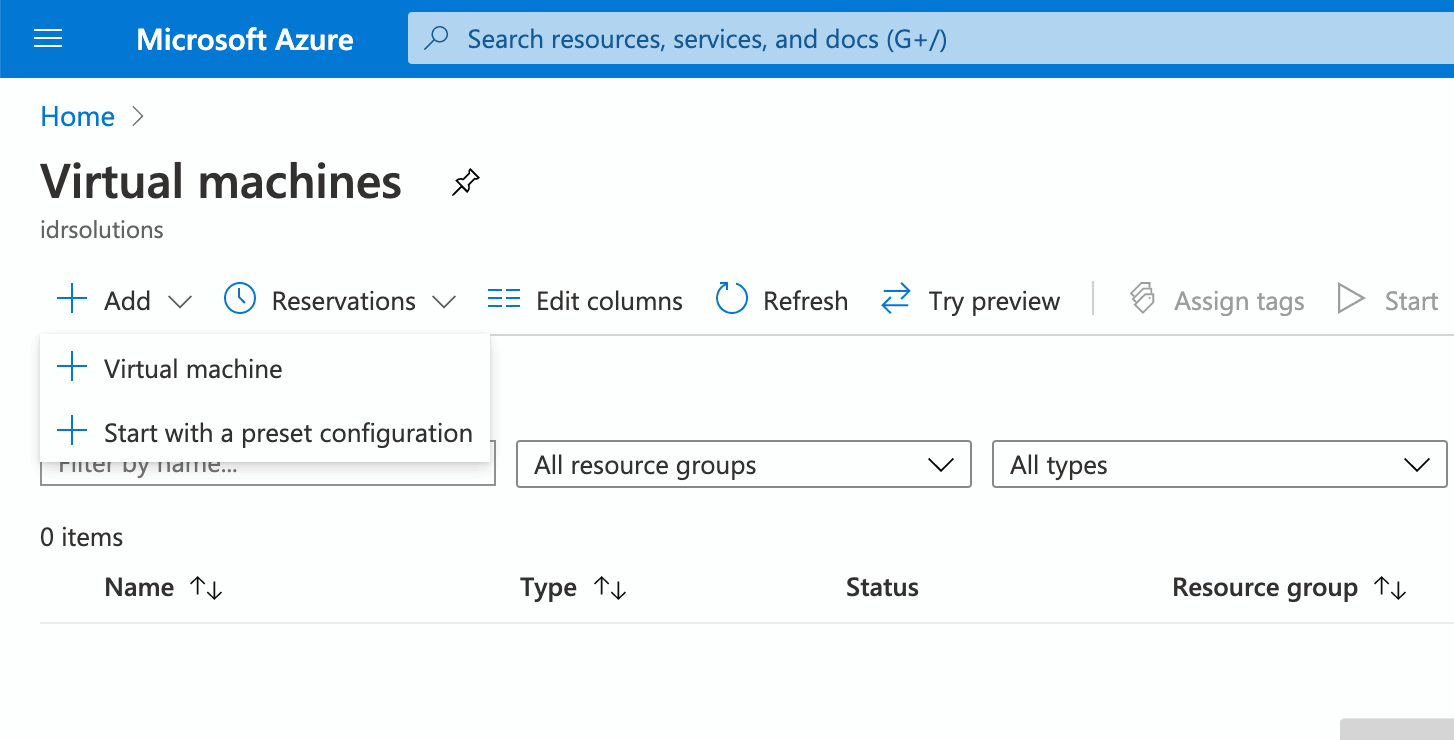The width and height of the screenshot is (1454, 740).
Task: Collapse the Add dropdown chevron
Action: [x=179, y=301]
